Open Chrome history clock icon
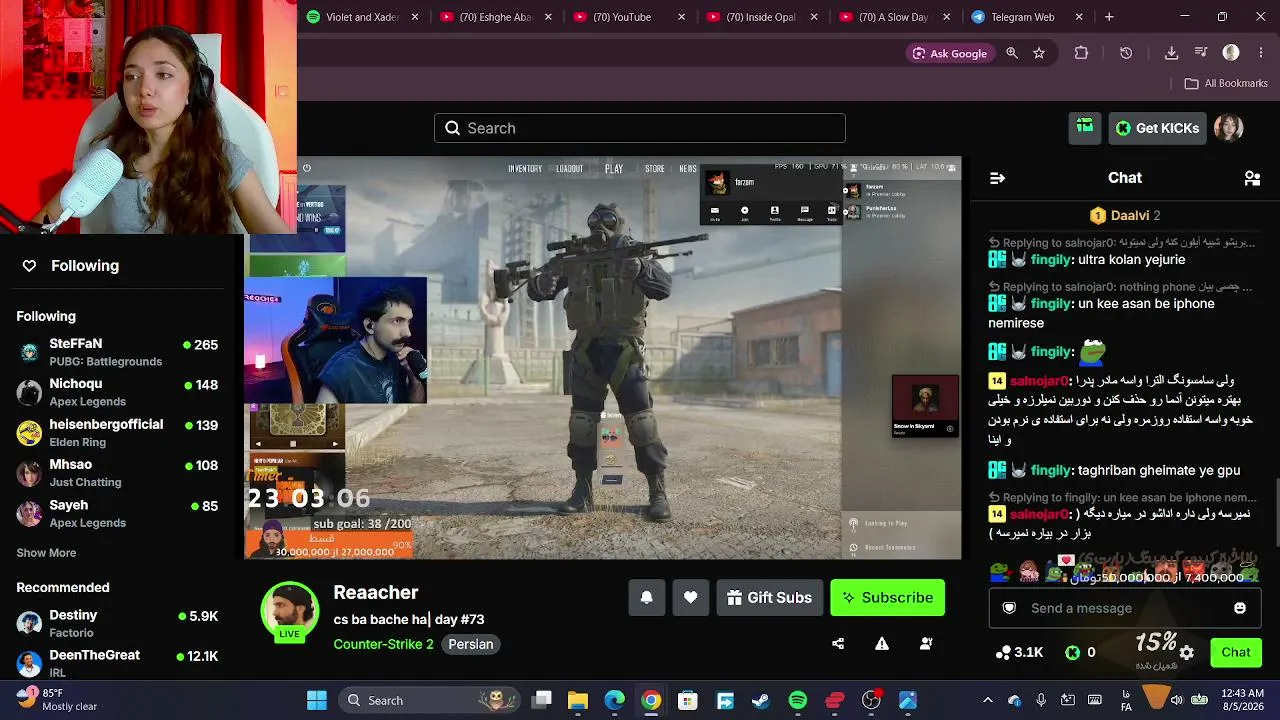The height and width of the screenshot is (720, 1280). 1126,53
